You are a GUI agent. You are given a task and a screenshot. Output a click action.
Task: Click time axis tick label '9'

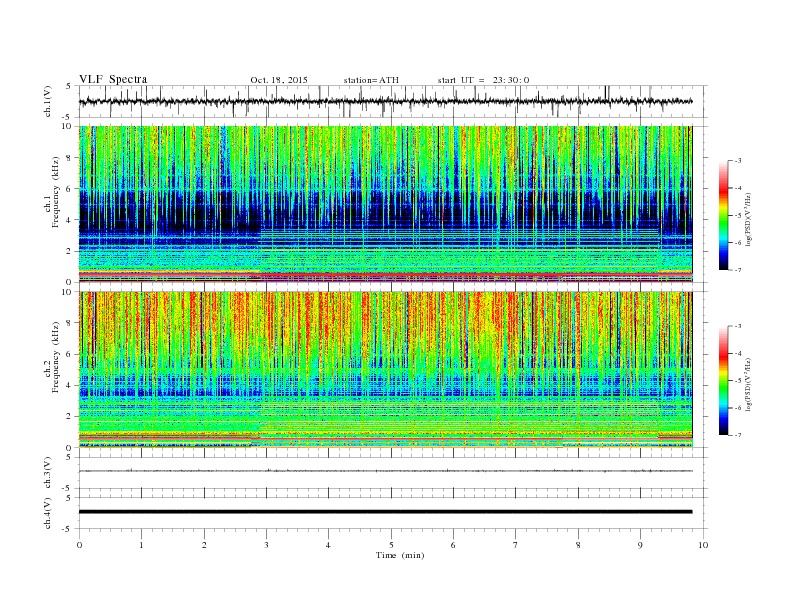tap(640, 545)
